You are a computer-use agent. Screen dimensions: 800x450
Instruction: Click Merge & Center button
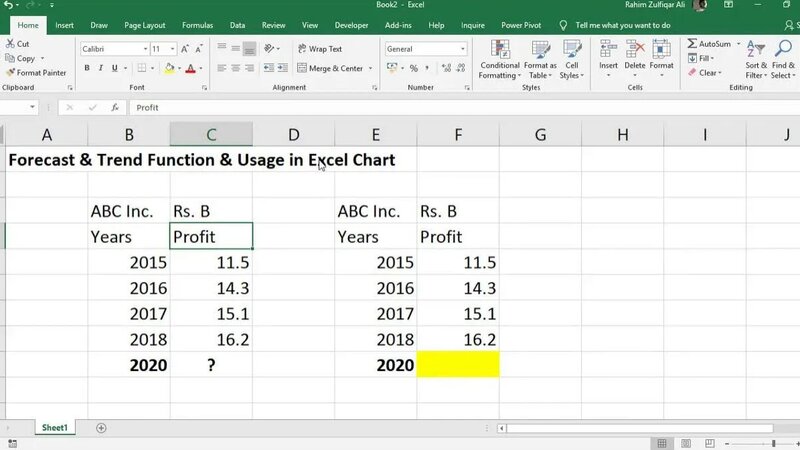[x=331, y=68]
